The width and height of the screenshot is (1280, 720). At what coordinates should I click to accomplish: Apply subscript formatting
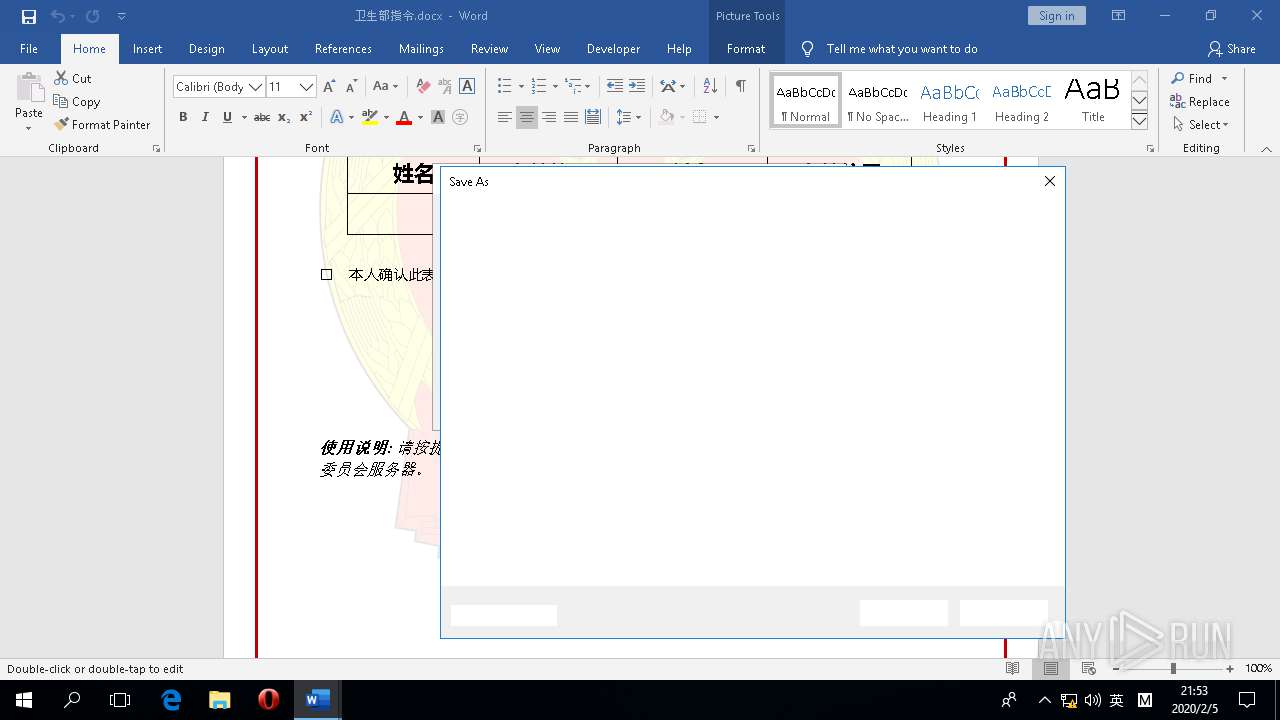point(284,117)
